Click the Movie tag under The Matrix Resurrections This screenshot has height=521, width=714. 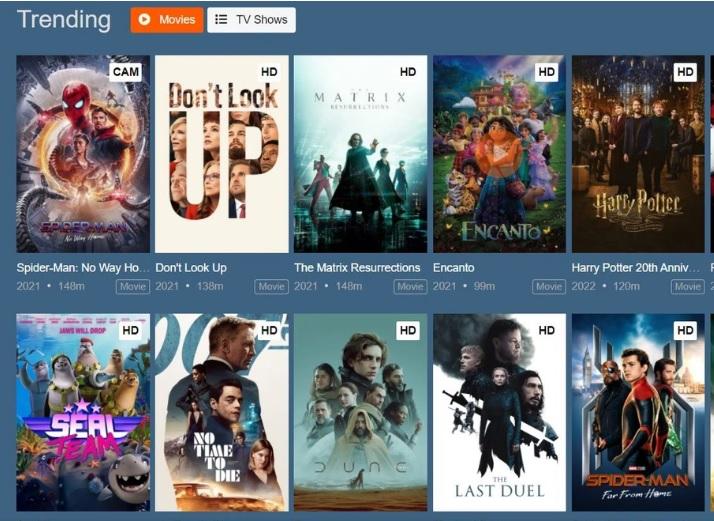pos(410,286)
